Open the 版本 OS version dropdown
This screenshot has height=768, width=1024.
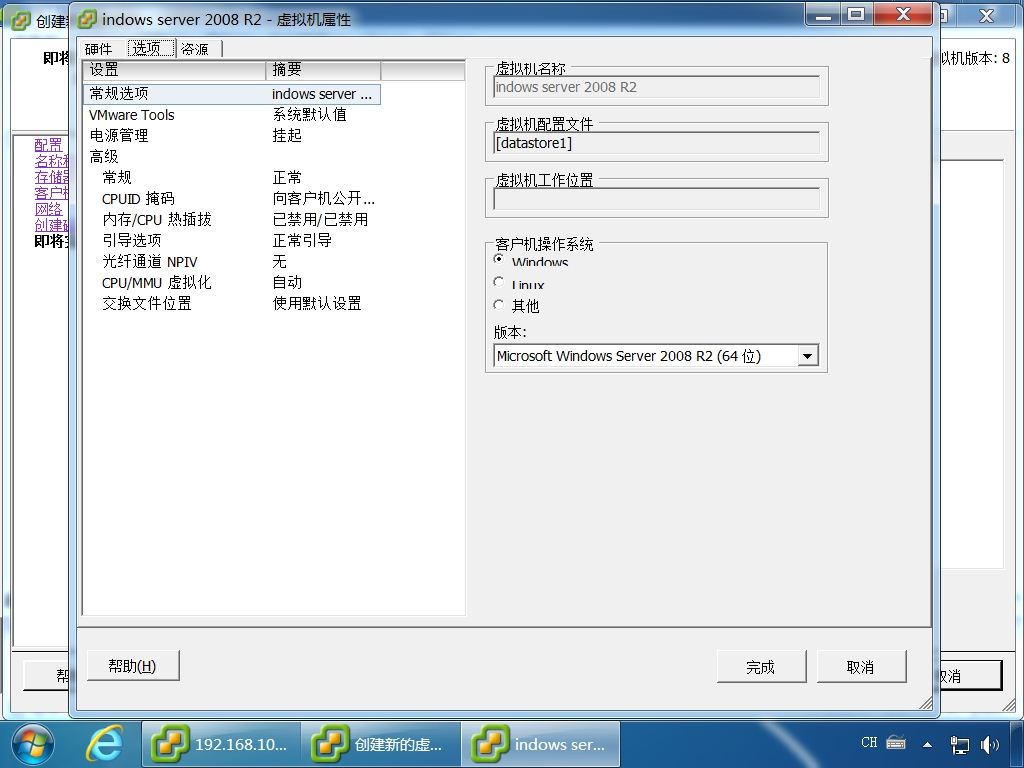[x=808, y=356]
